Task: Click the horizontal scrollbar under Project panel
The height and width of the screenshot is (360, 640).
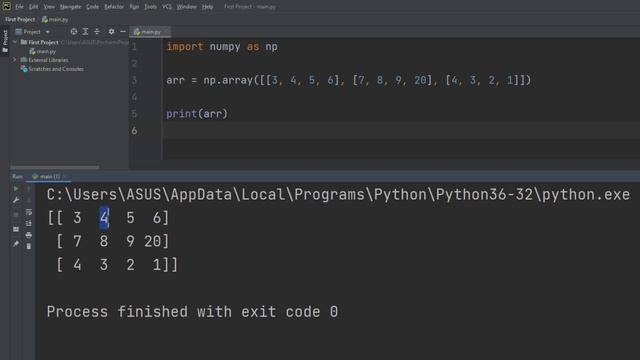Action: (x=55, y=167)
